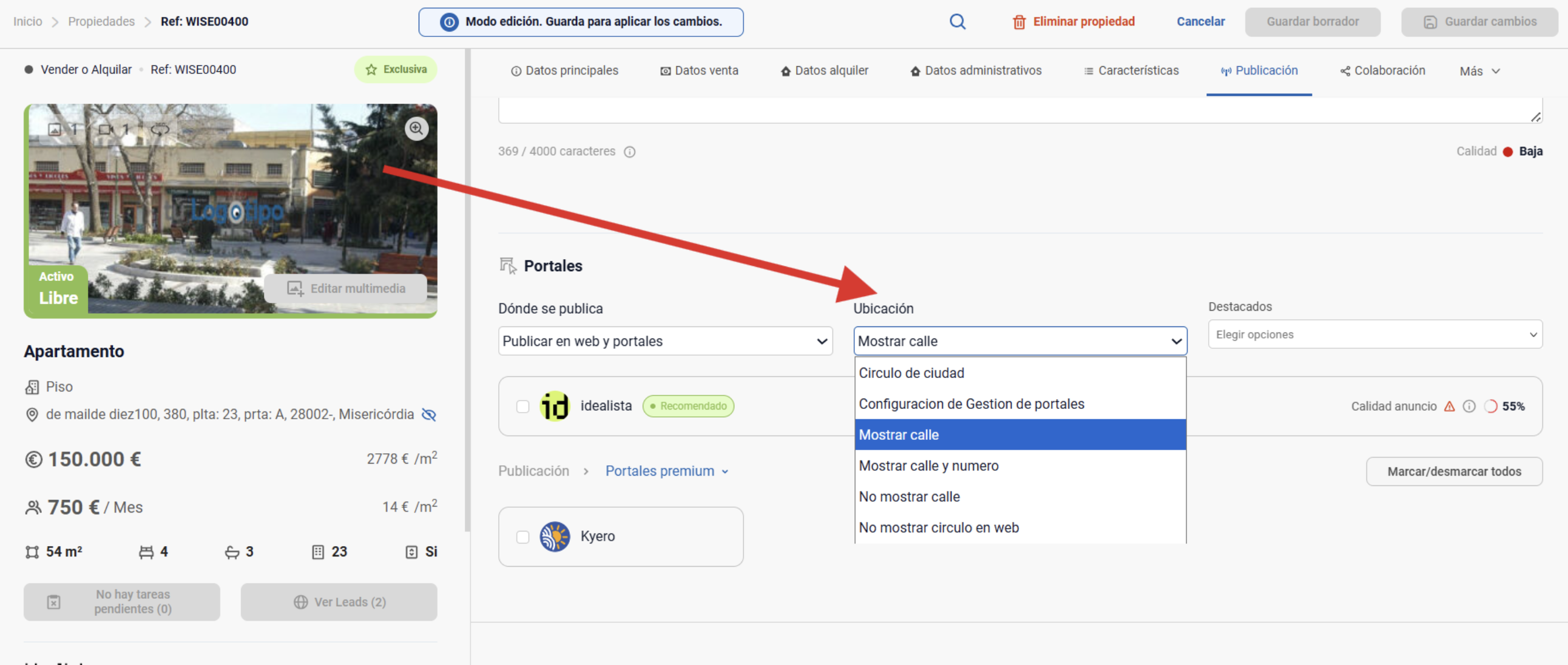
Task: Click the warning triangle next to Calidad anuncio
Action: point(1449,407)
